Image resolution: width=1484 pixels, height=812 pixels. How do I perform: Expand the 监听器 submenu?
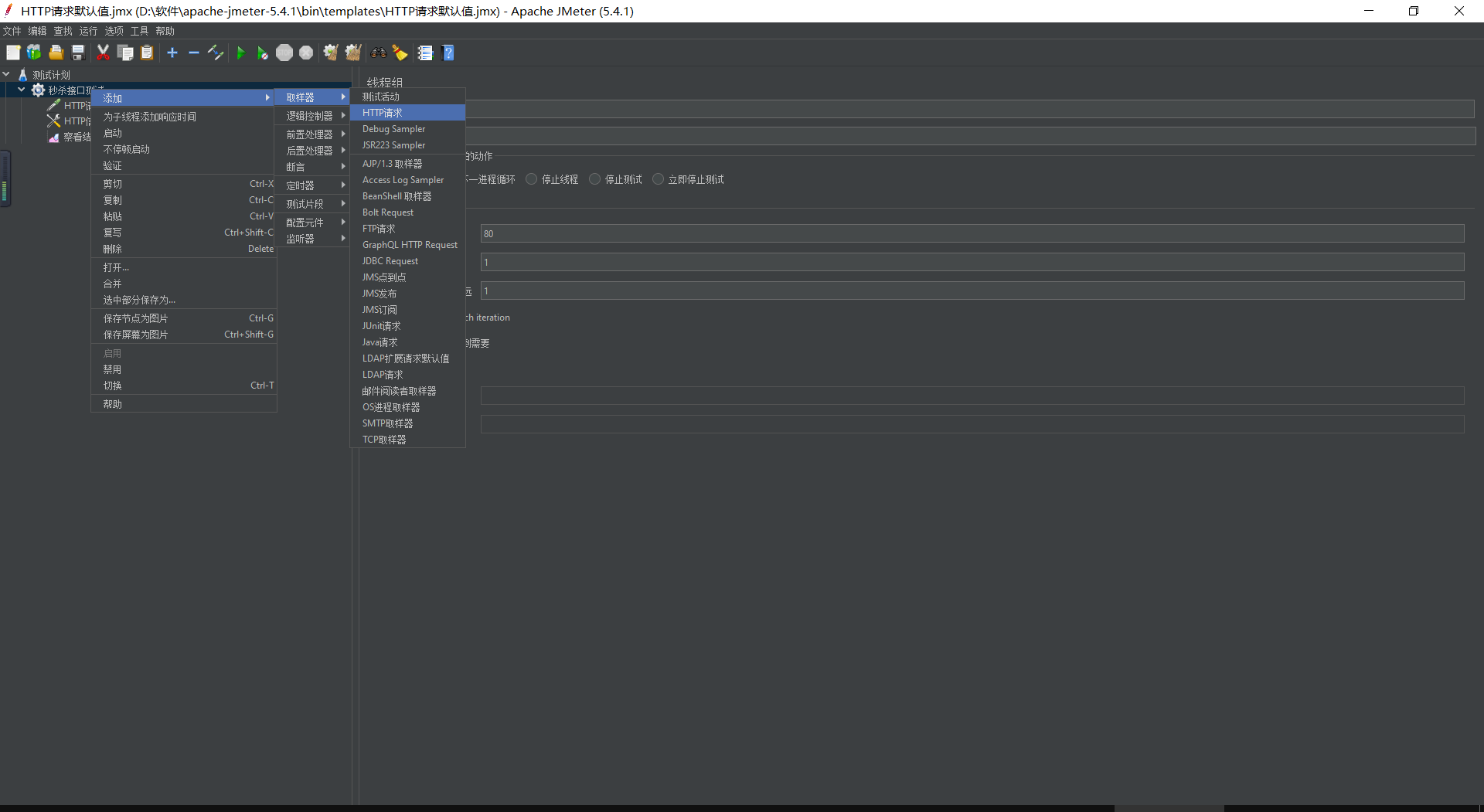click(x=311, y=238)
